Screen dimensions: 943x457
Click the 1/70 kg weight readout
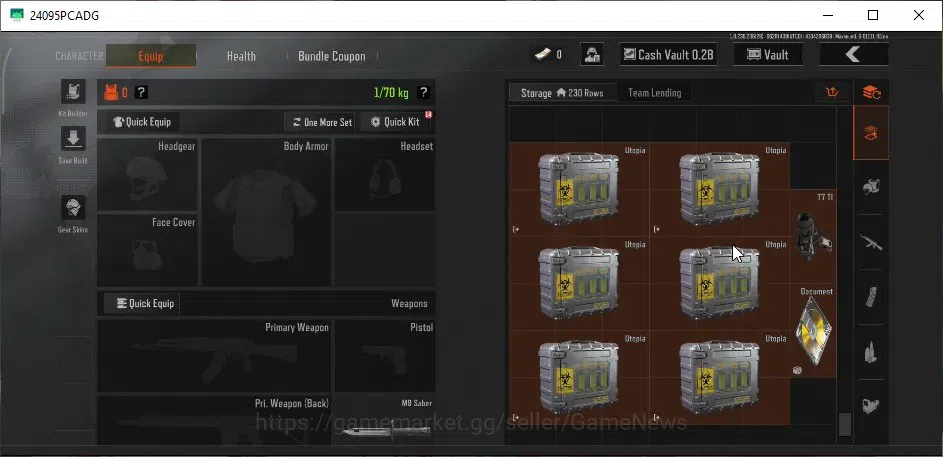[391, 93]
